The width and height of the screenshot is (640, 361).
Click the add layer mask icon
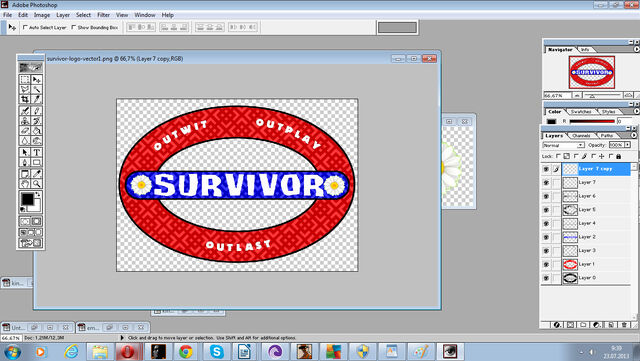[x=571, y=325]
